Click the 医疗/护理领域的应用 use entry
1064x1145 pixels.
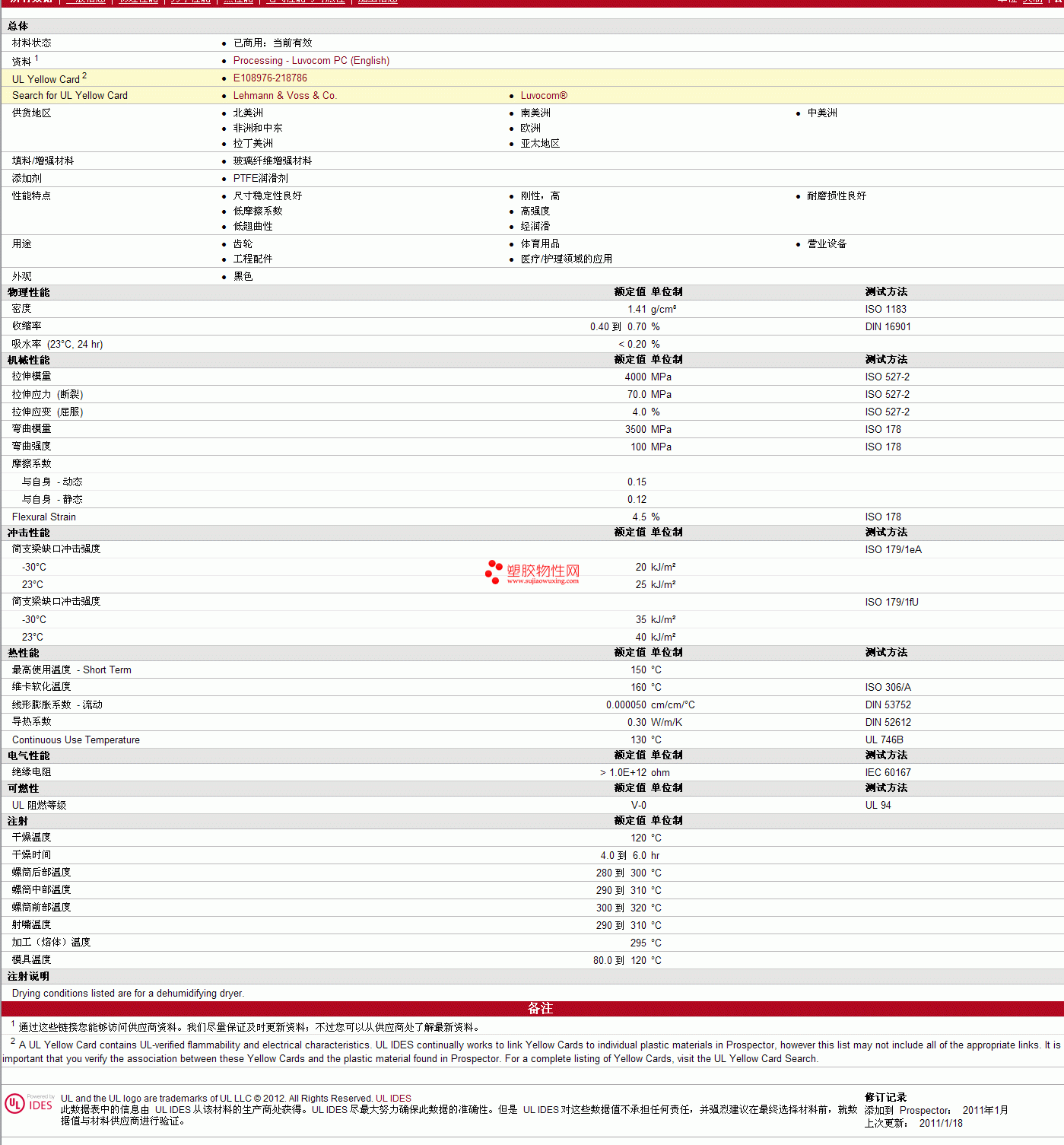567,259
